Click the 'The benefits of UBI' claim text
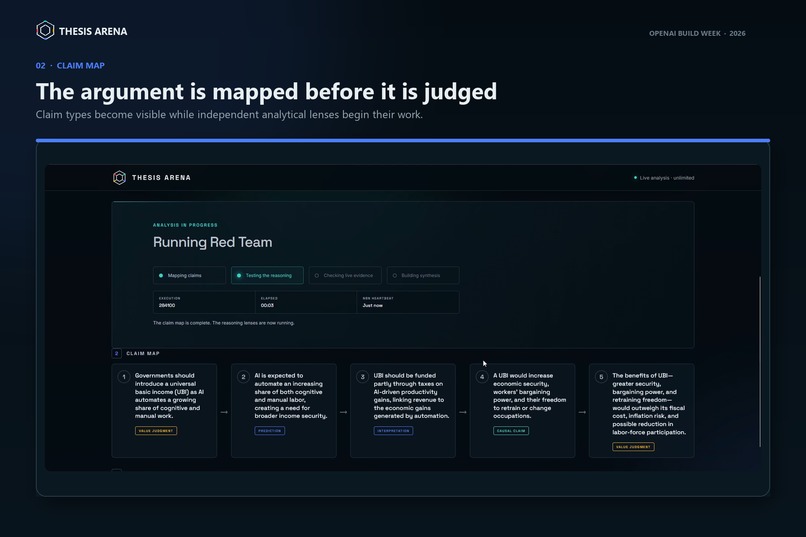The height and width of the screenshot is (537, 806). (649, 404)
